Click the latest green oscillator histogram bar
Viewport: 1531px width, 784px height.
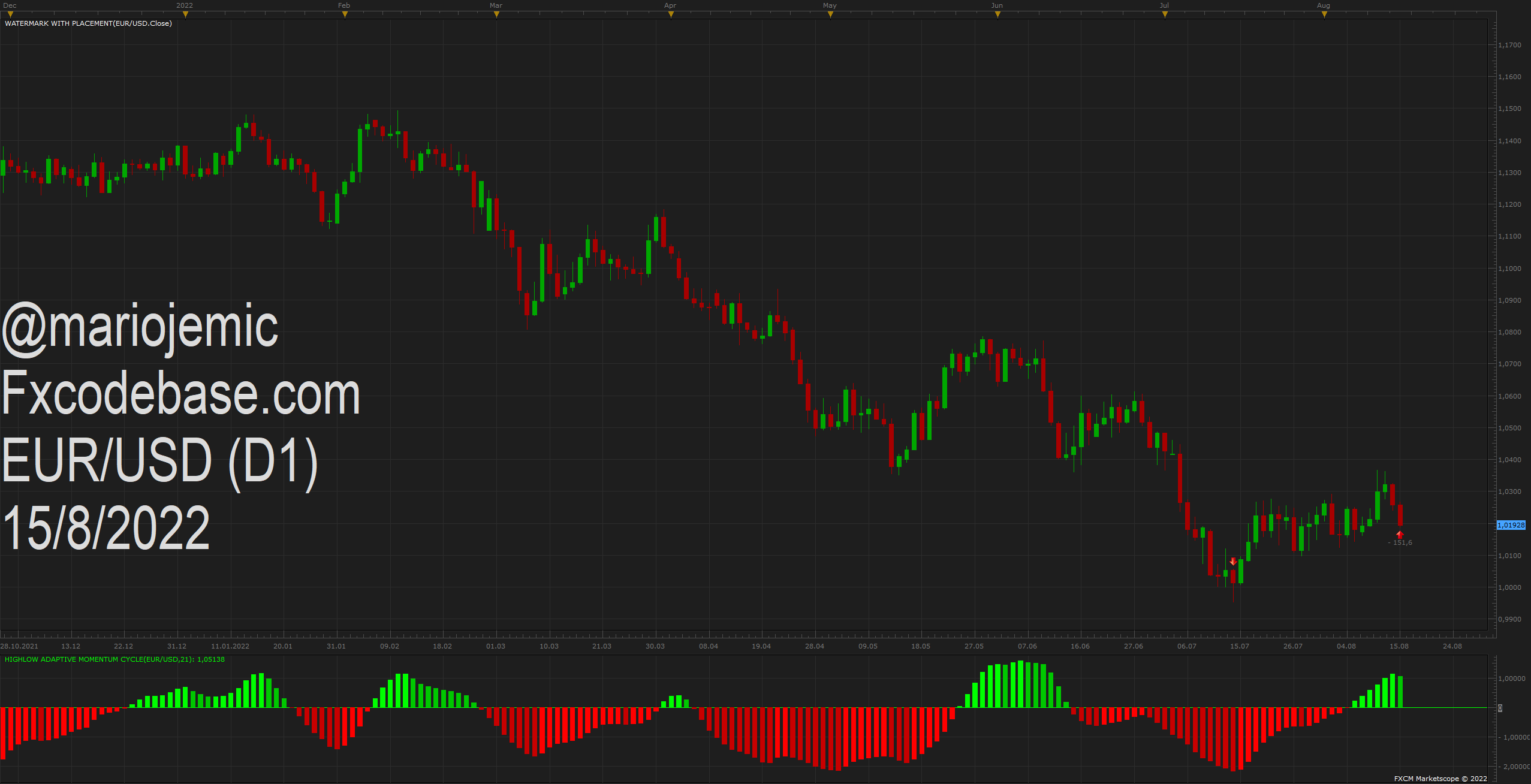1400,692
